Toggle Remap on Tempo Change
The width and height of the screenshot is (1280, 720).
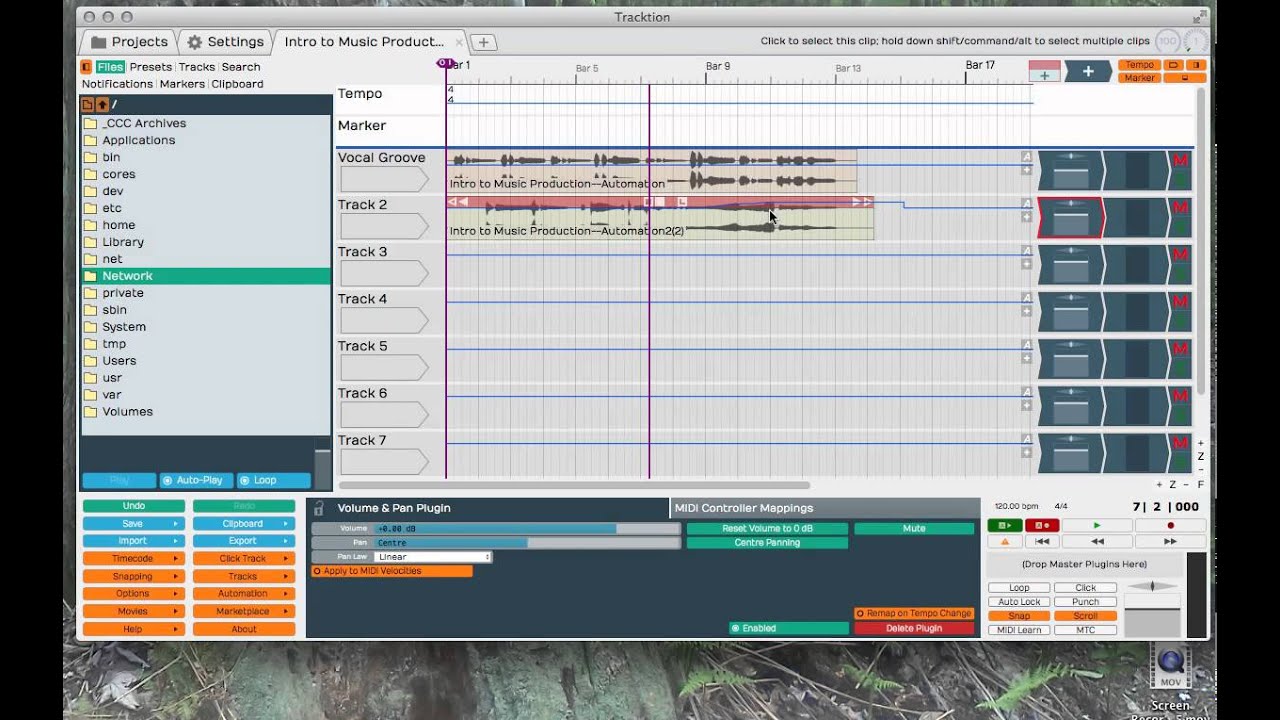point(914,613)
